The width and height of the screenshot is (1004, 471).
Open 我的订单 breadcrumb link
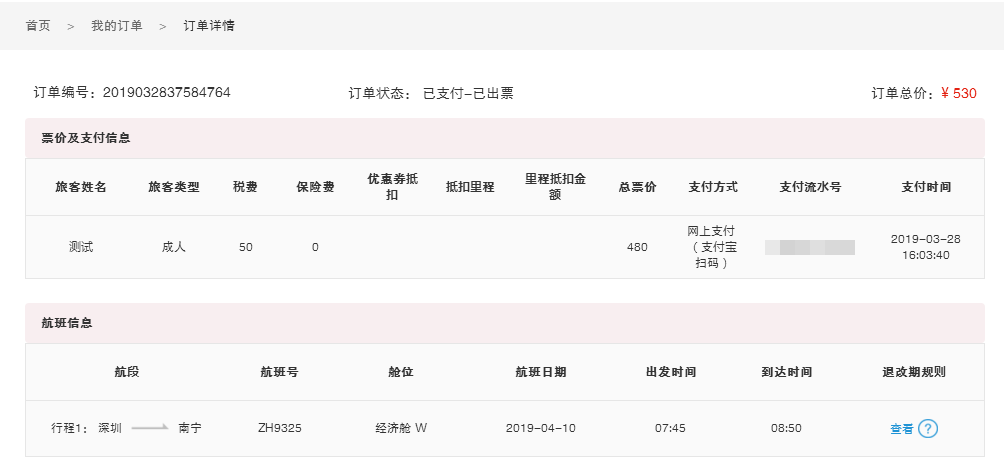[116, 25]
